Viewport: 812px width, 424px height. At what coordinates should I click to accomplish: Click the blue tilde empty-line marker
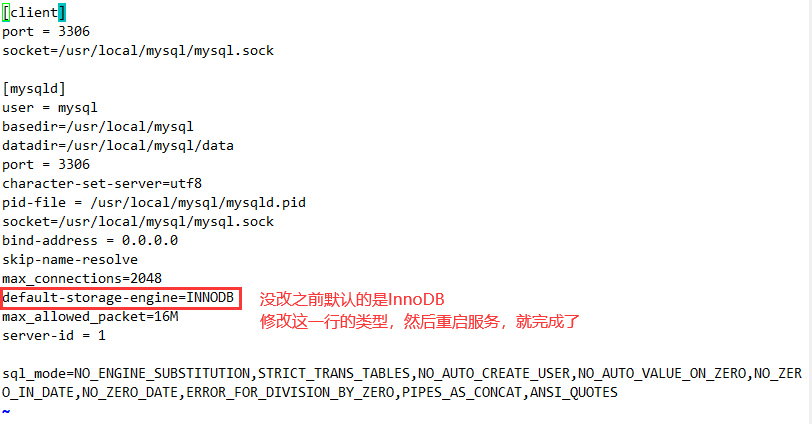(x=6, y=412)
